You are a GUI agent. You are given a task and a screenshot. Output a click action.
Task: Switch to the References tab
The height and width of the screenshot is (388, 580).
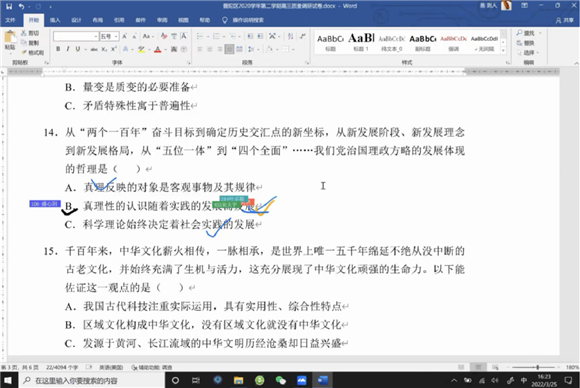[119, 20]
